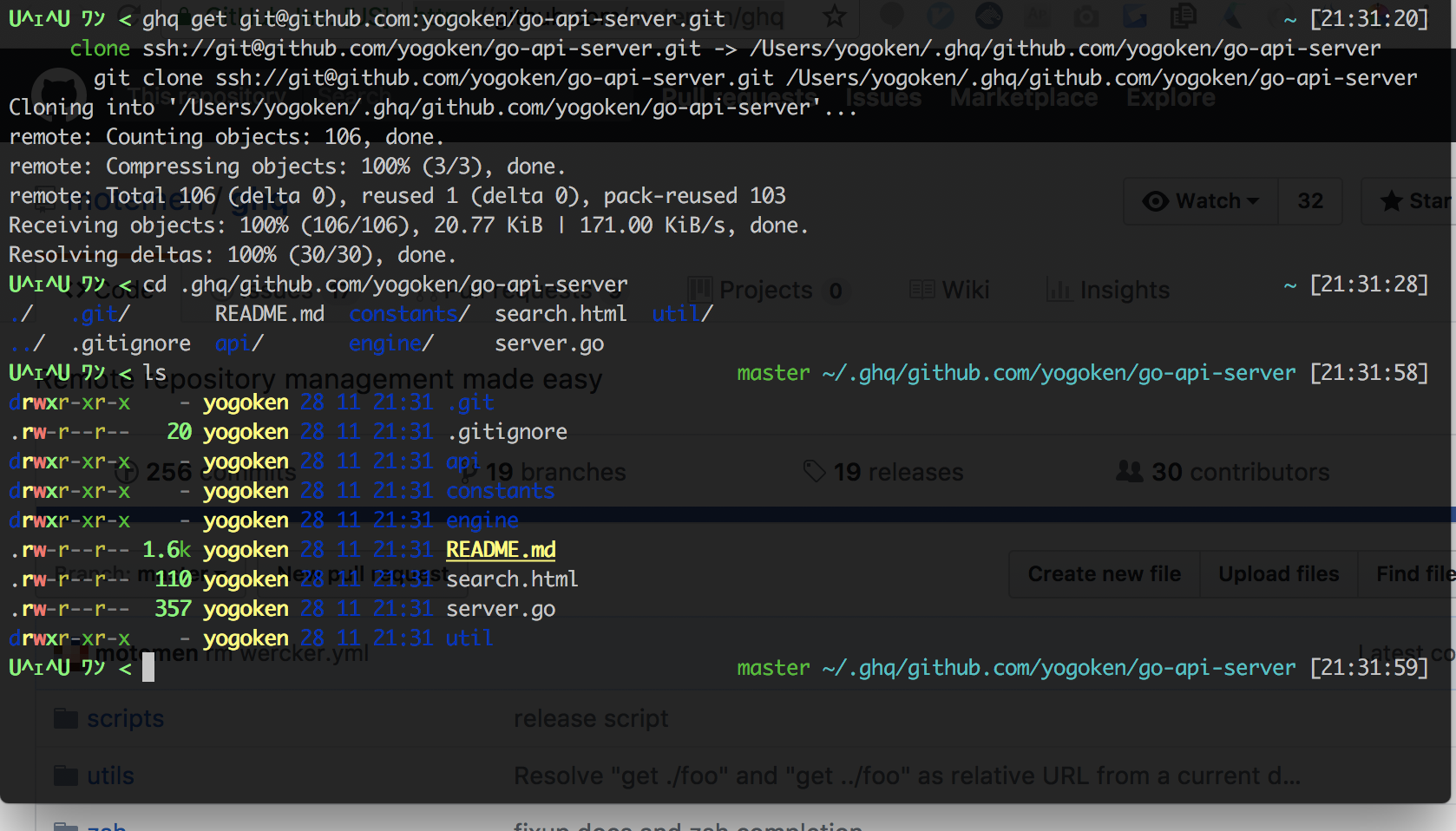Open the Projects panel icon
Viewport: 1456px width, 831px height.
[x=701, y=290]
